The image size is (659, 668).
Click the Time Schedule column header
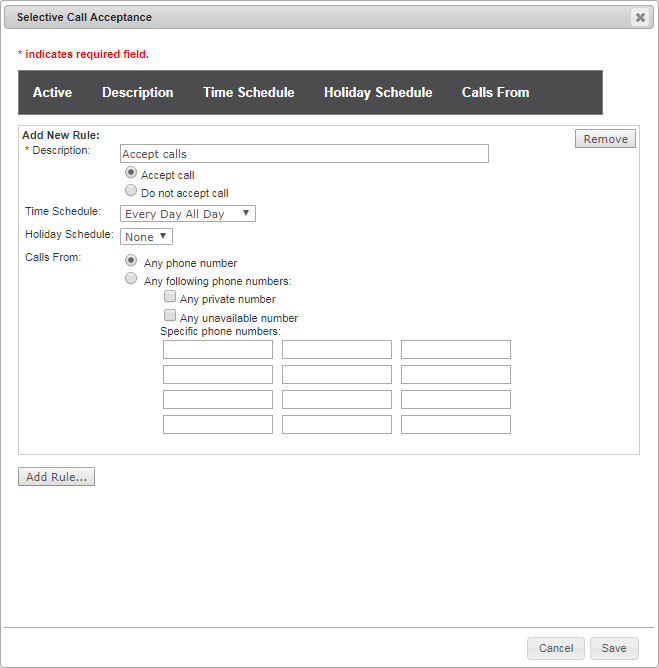(x=249, y=92)
